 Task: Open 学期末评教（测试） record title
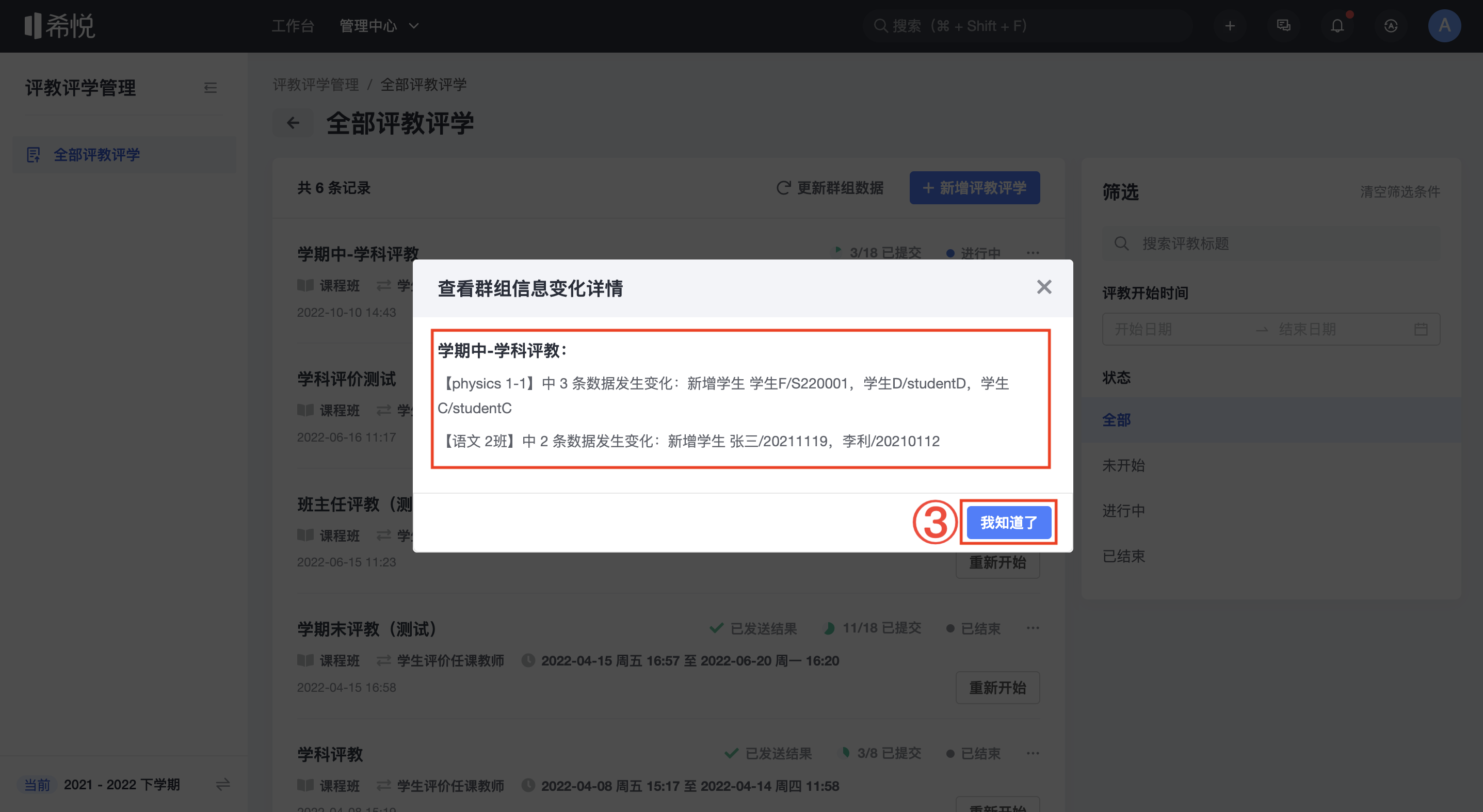coord(367,628)
